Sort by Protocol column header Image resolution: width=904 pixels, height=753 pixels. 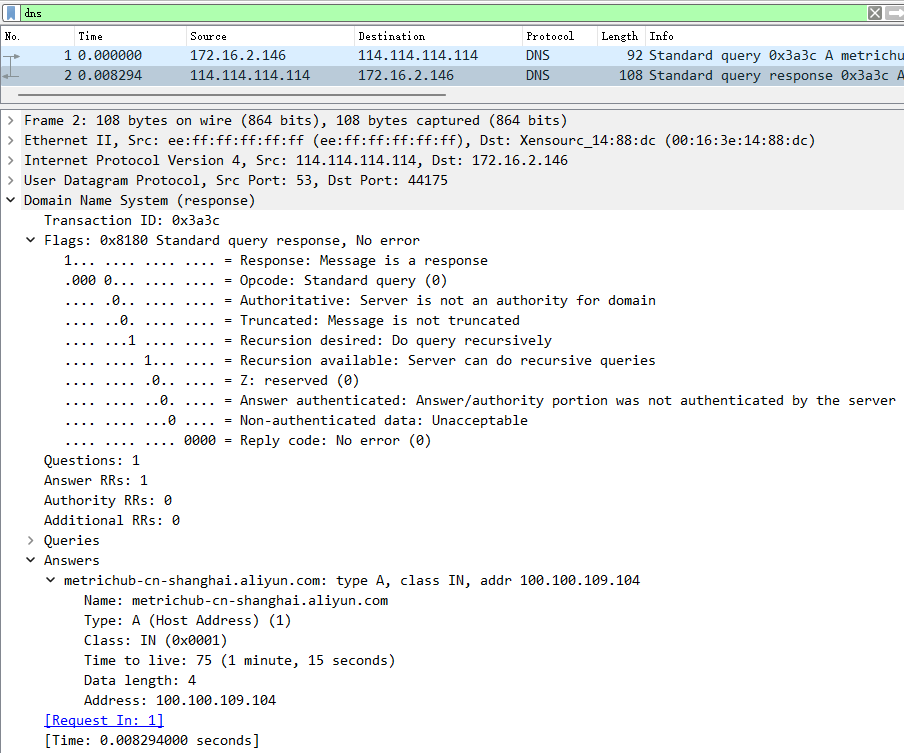(x=560, y=36)
